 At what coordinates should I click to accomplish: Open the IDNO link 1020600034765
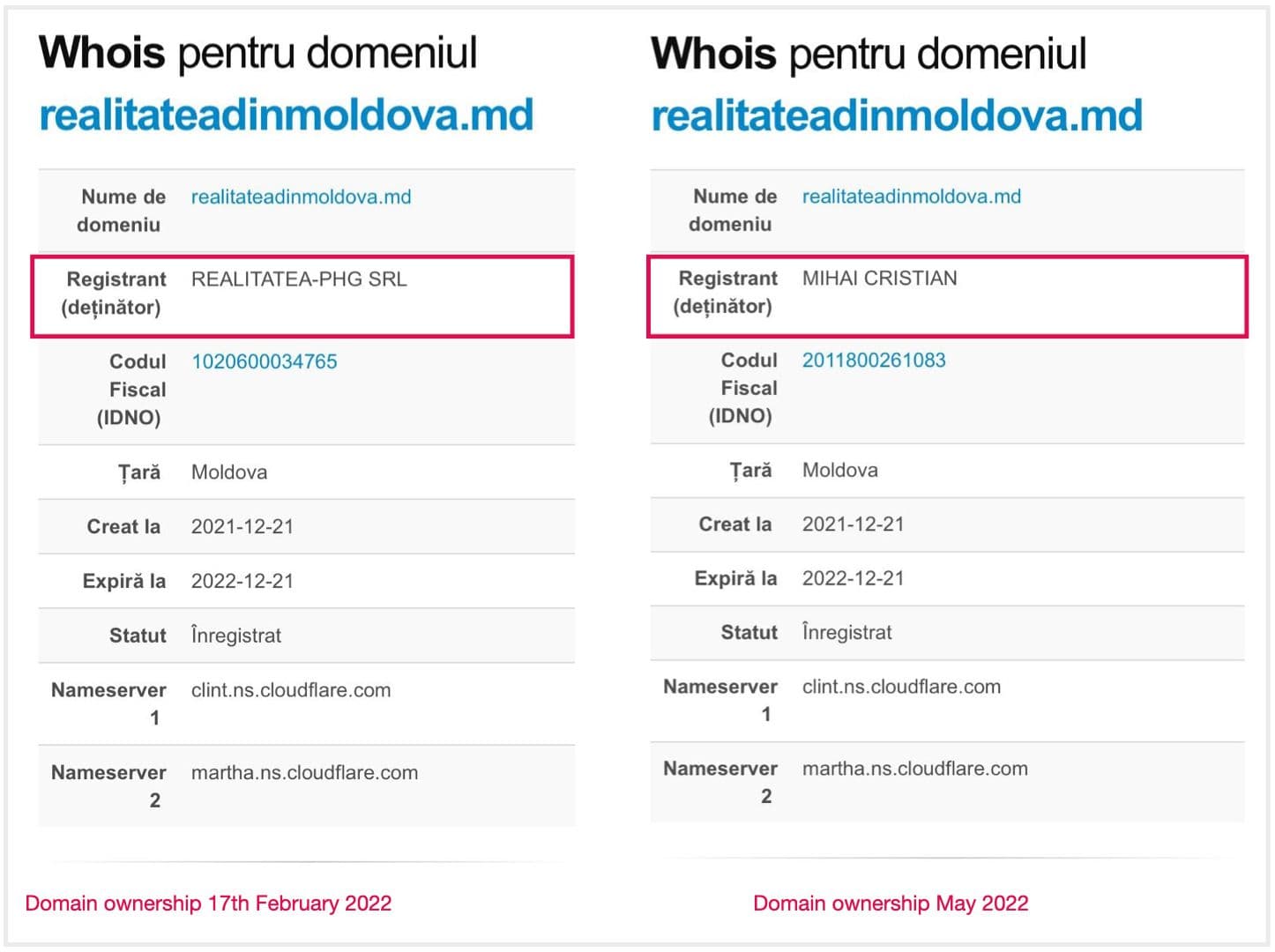(264, 361)
